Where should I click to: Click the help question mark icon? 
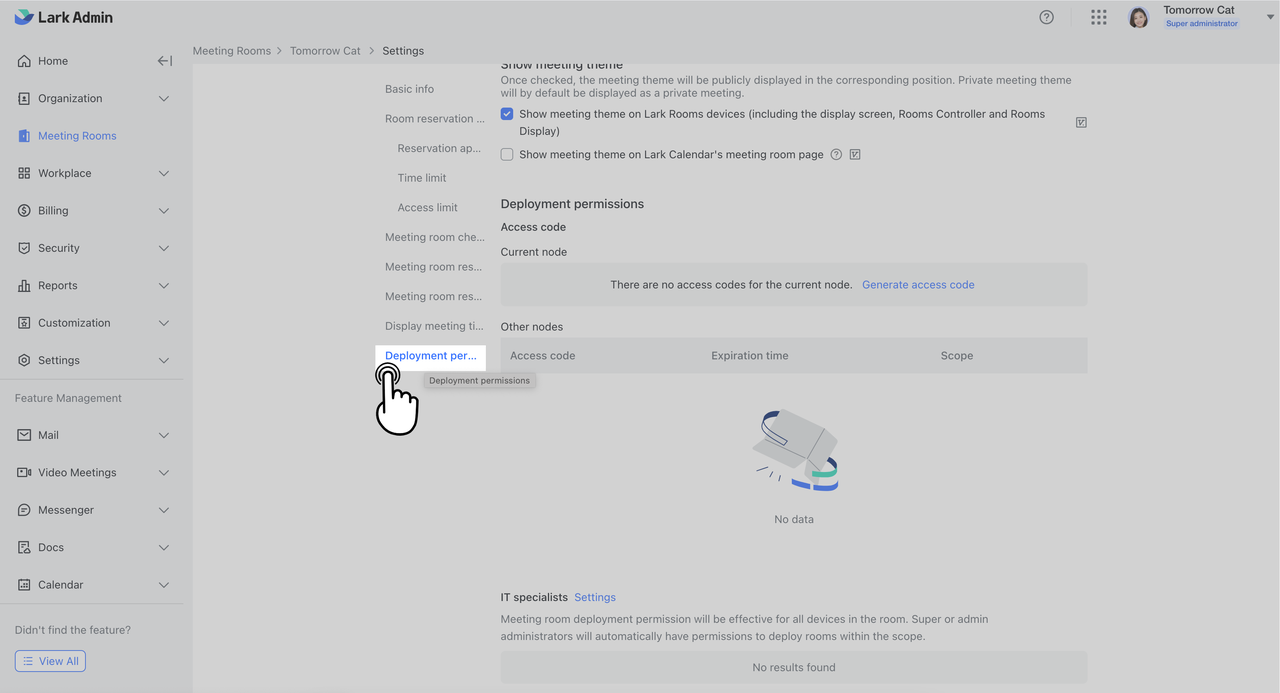pyautogui.click(x=1046, y=17)
